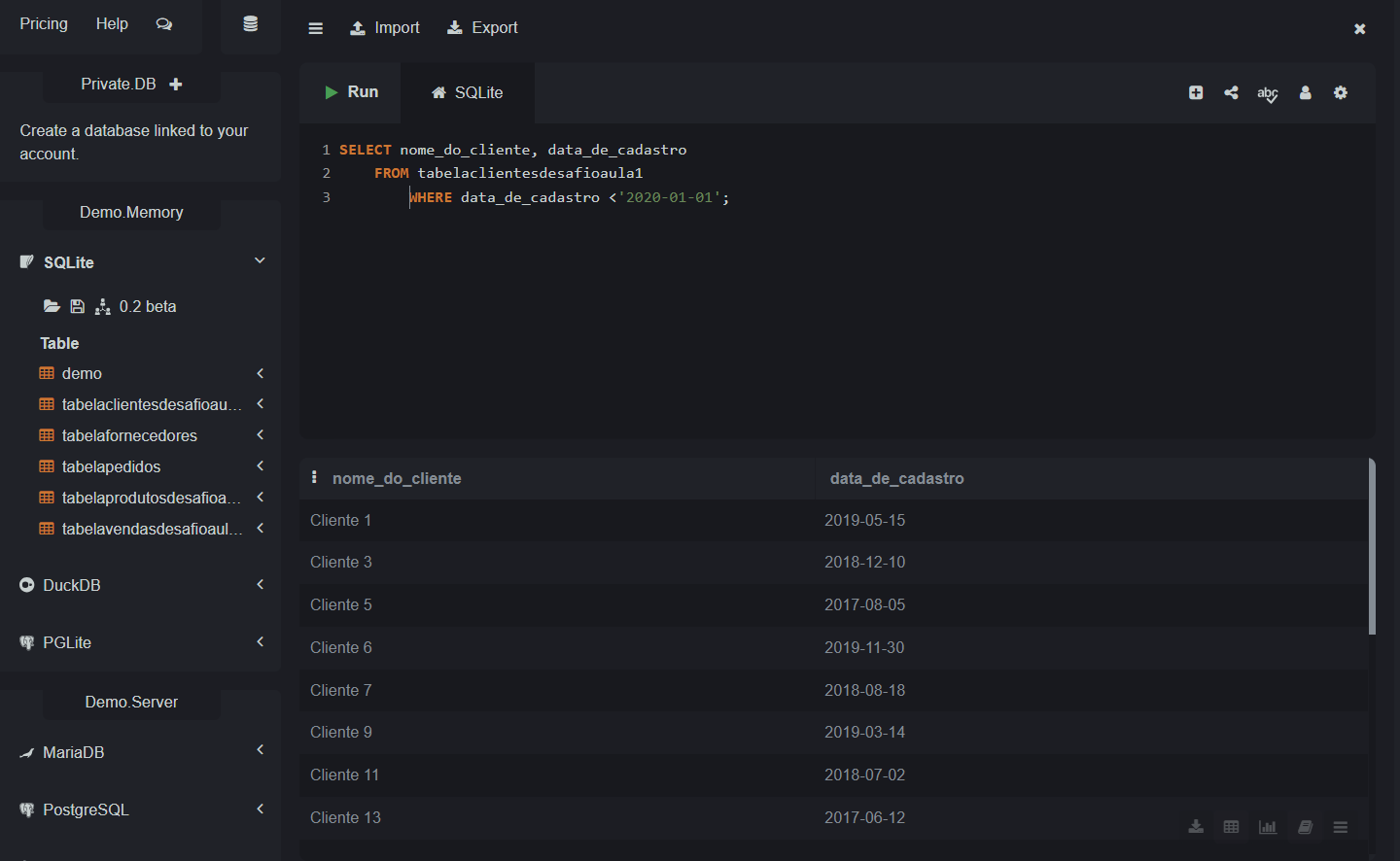This screenshot has height=861, width=1400.
Task: Click the share icon in editor toolbar
Action: pos(1231,92)
